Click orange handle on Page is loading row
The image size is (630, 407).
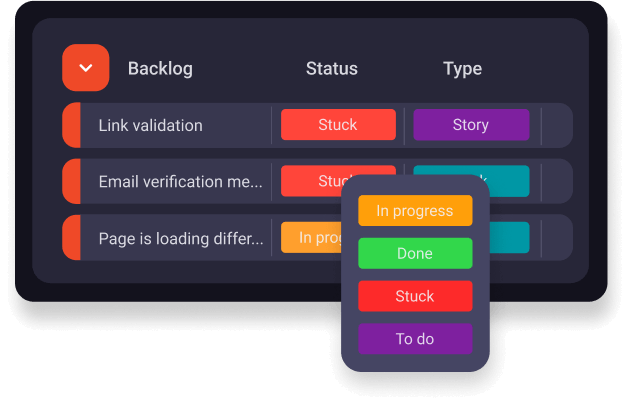[71, 238]
